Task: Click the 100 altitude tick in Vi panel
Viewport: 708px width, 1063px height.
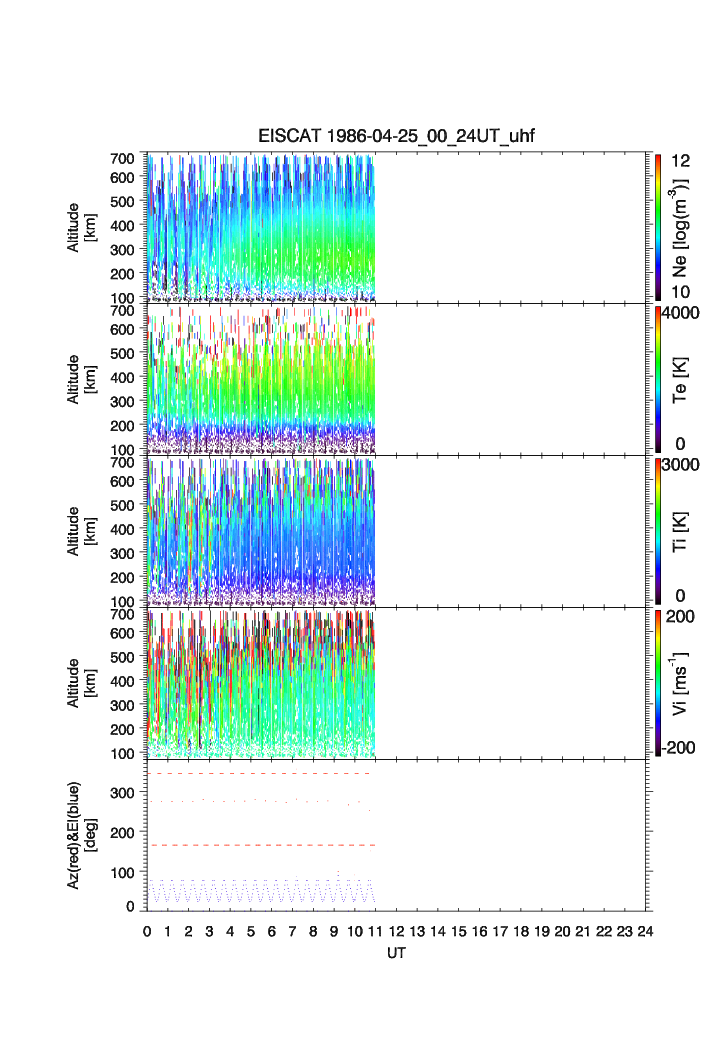Action: [122, 753]
